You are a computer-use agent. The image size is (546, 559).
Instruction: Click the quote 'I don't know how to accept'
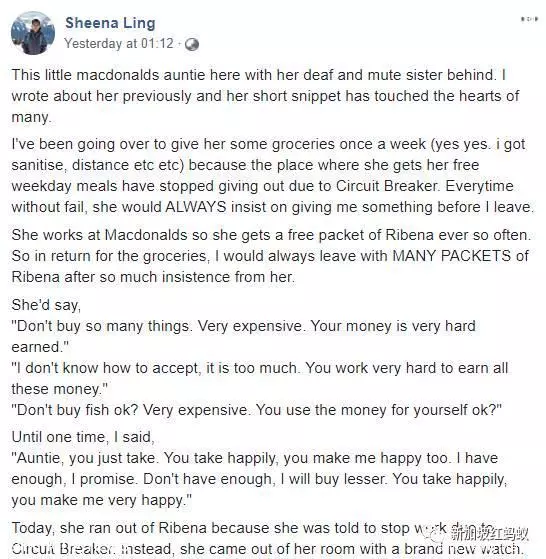[x=259, y=378]
